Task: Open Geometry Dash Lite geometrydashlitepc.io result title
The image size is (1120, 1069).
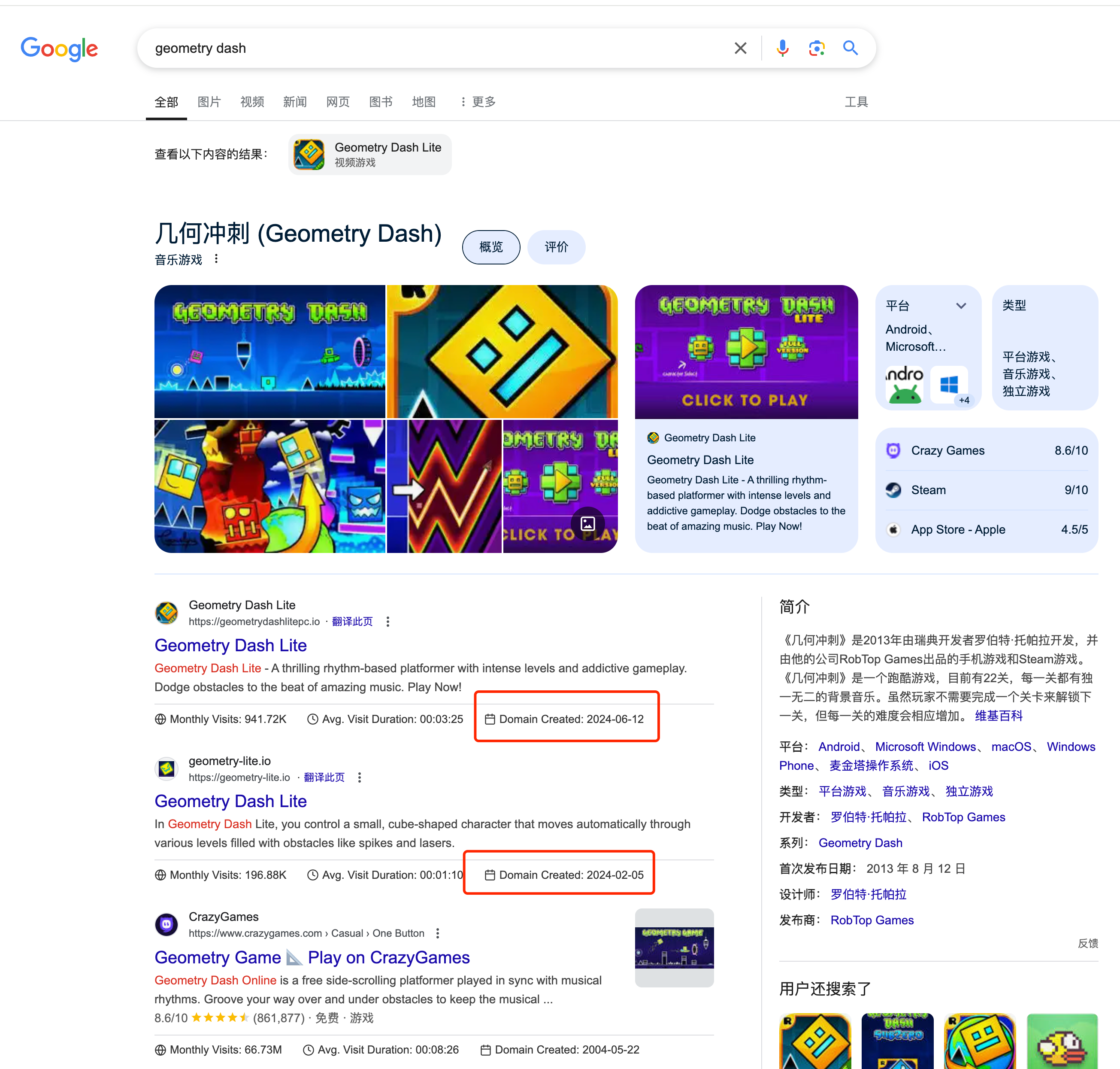Action: click(231, 646)
